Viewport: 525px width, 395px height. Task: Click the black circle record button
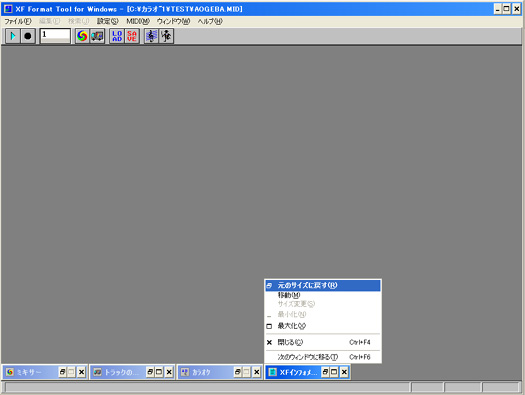[28, 36]
